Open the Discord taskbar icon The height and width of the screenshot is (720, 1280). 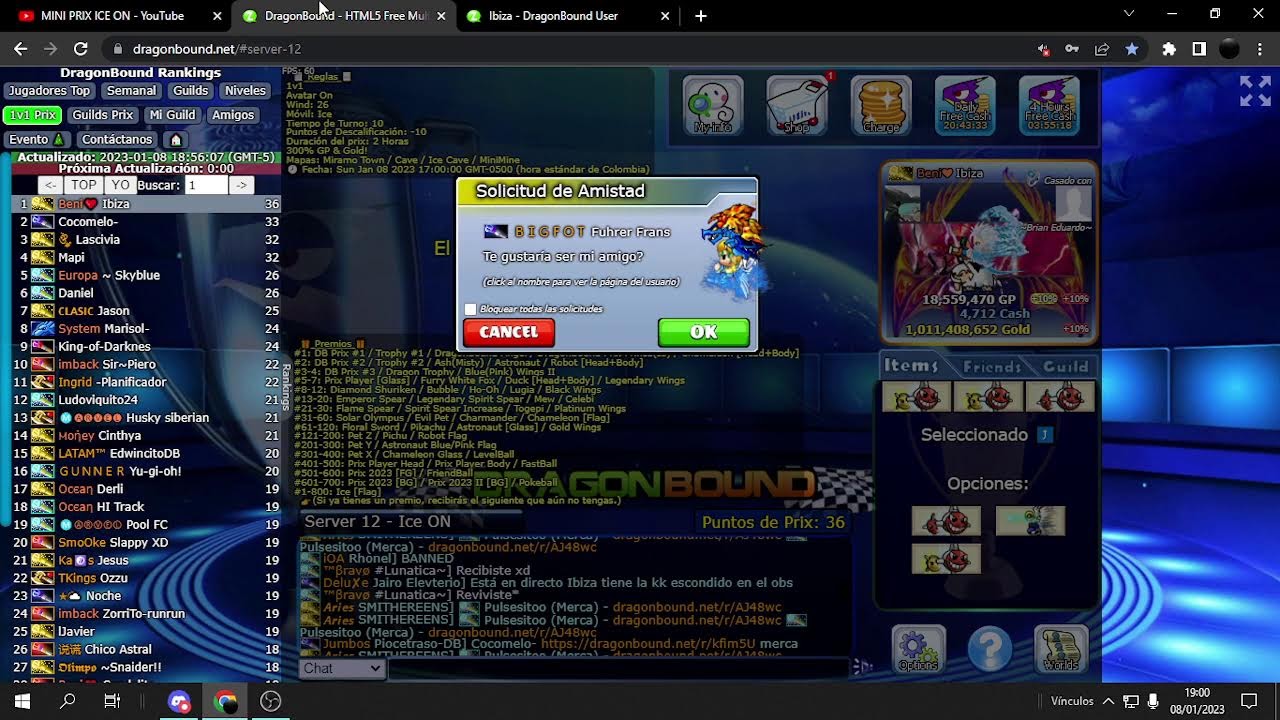click(x=179, y=701)
